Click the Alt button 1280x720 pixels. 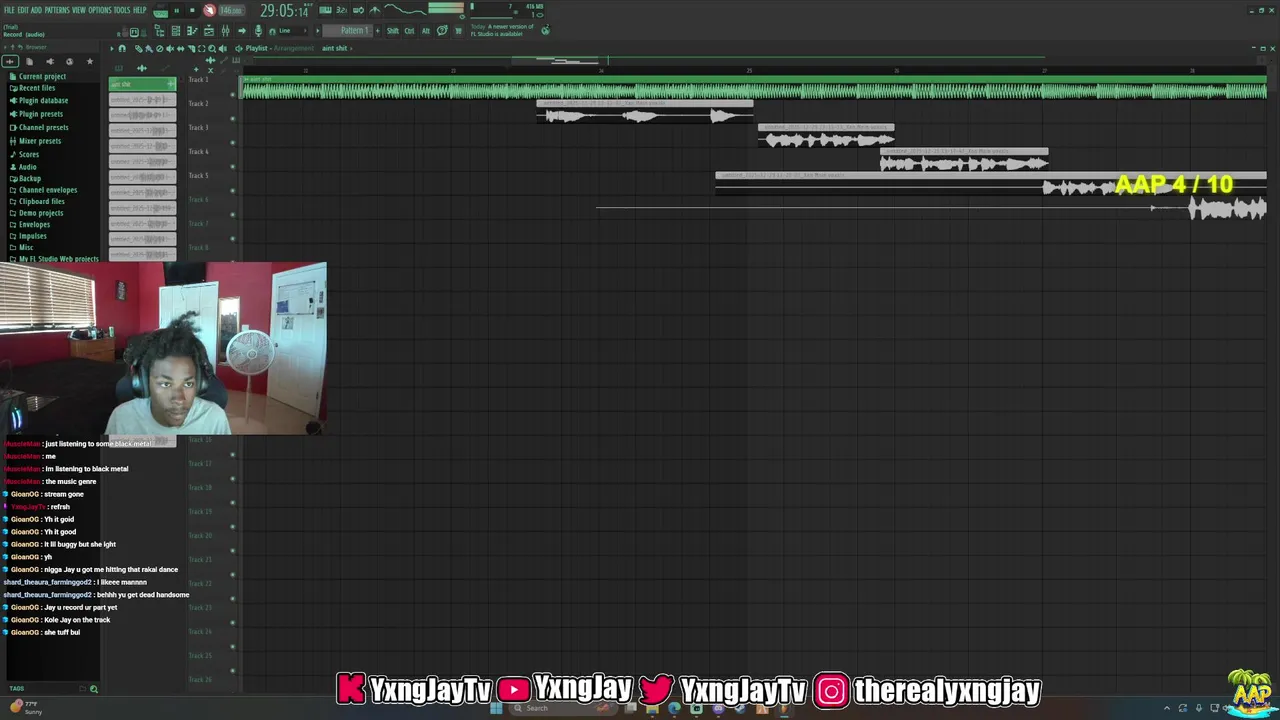pos(426,31)
